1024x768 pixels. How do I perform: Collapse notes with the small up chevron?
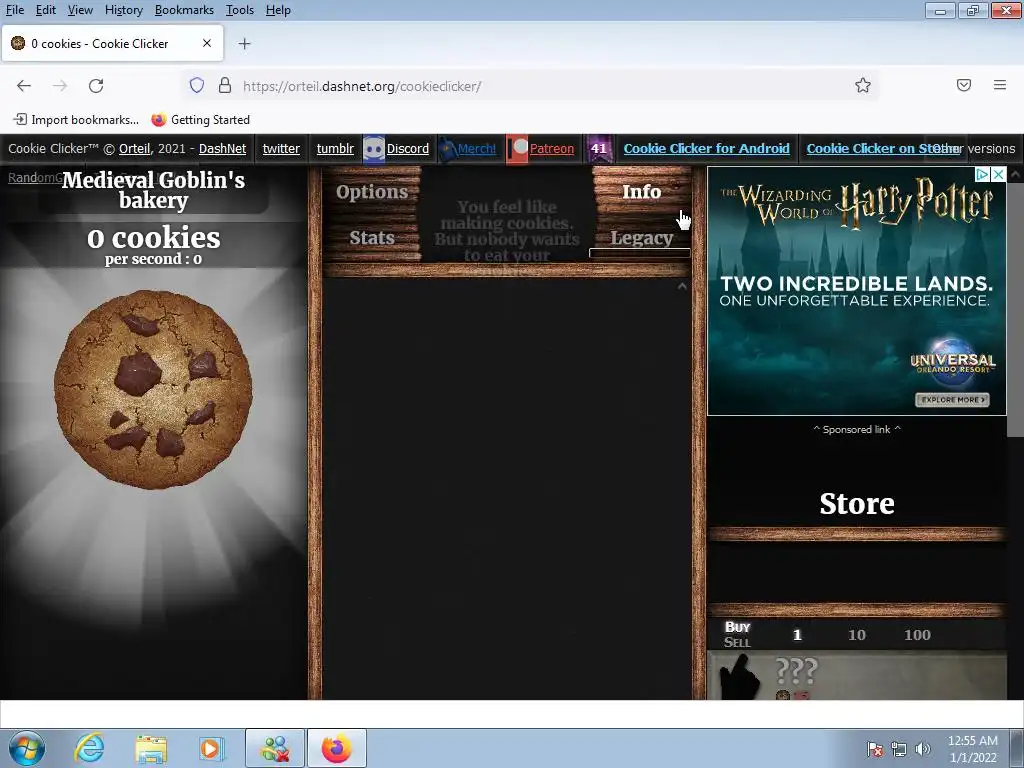click(682, 286)
